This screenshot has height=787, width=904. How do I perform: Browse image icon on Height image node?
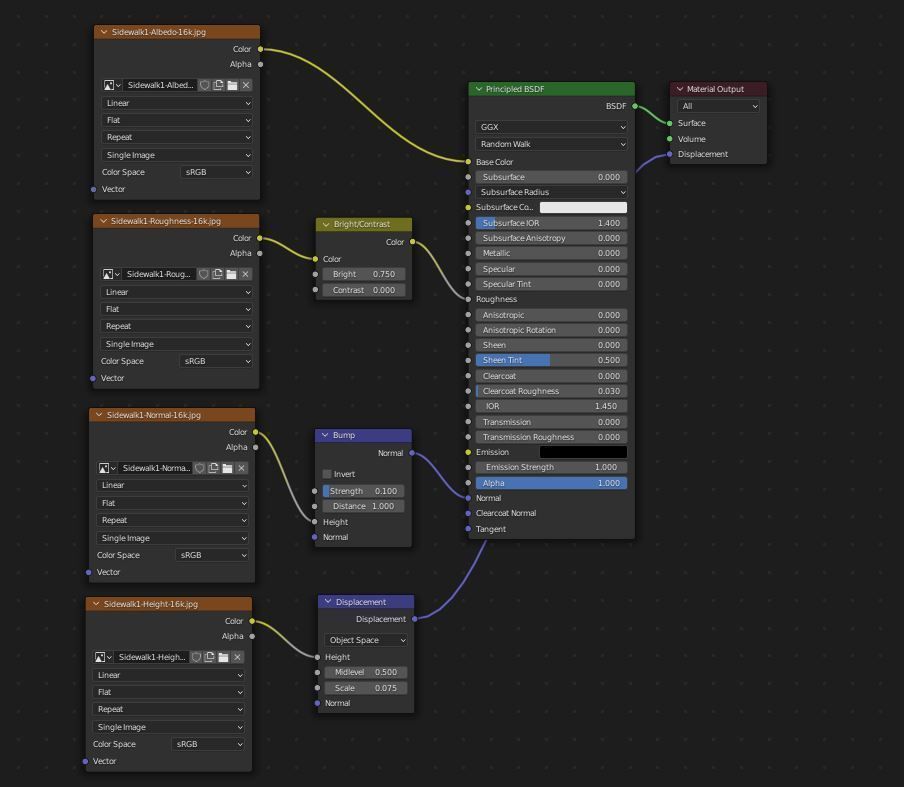[x=103, y=657]
